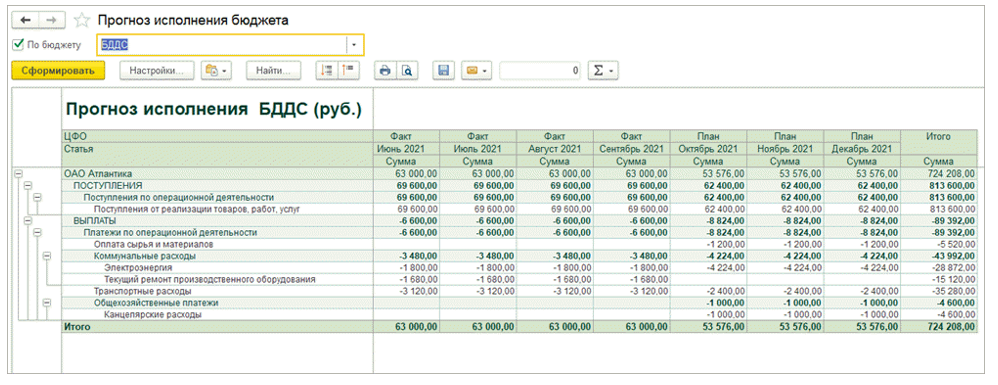Click the БДДС budget input field
The image size is (998, 385).
(x=222, y=45)
